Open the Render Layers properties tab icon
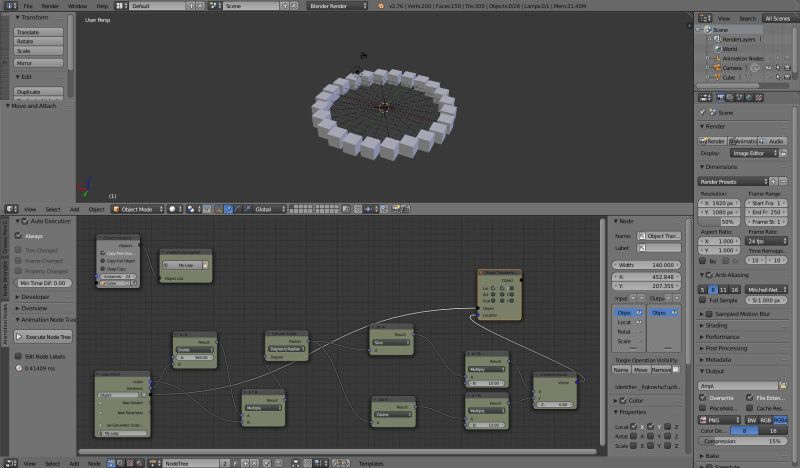The image size is (800, 468). [x=730, y=97]
